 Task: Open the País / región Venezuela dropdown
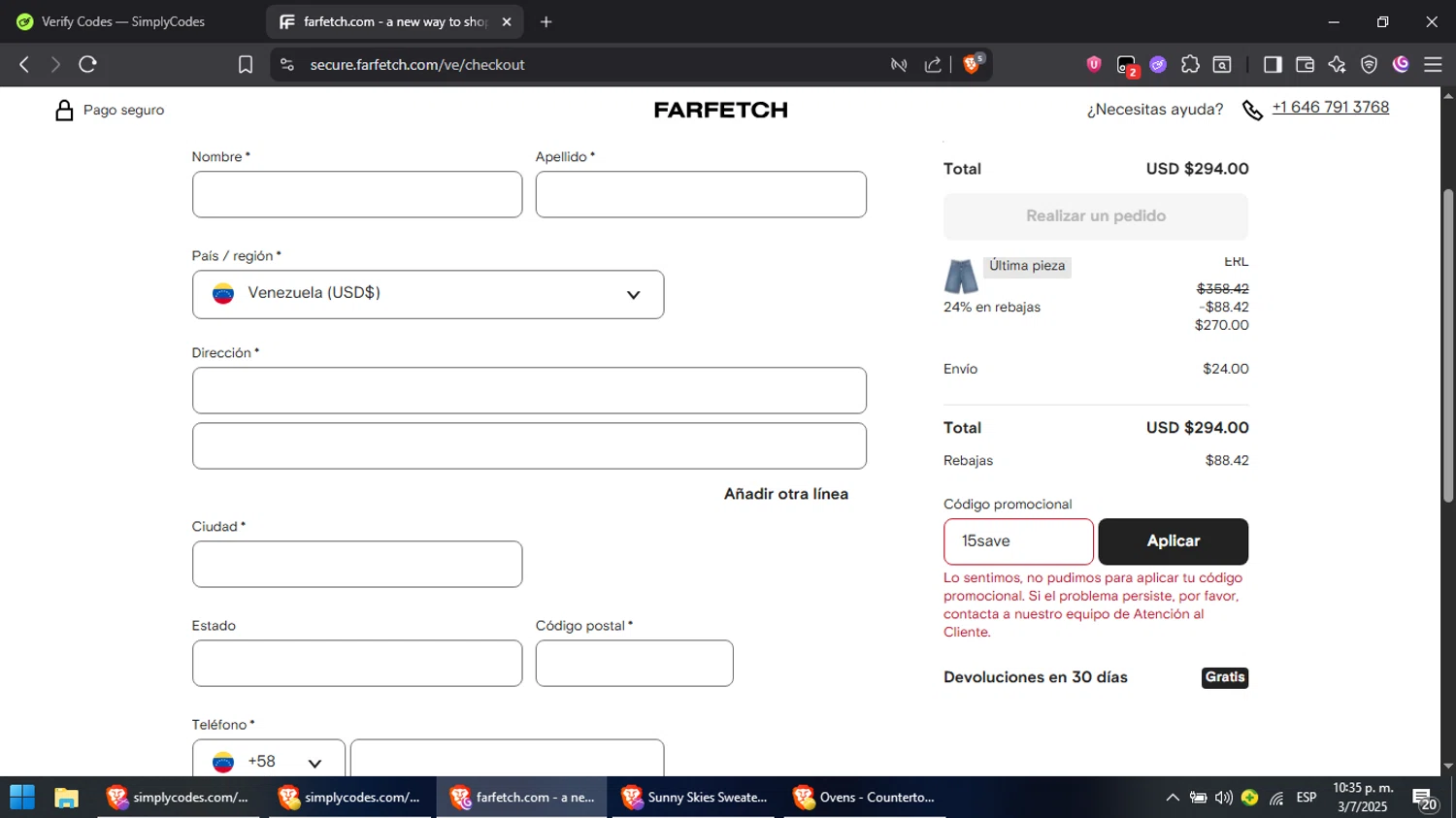(x=428, y=294)
